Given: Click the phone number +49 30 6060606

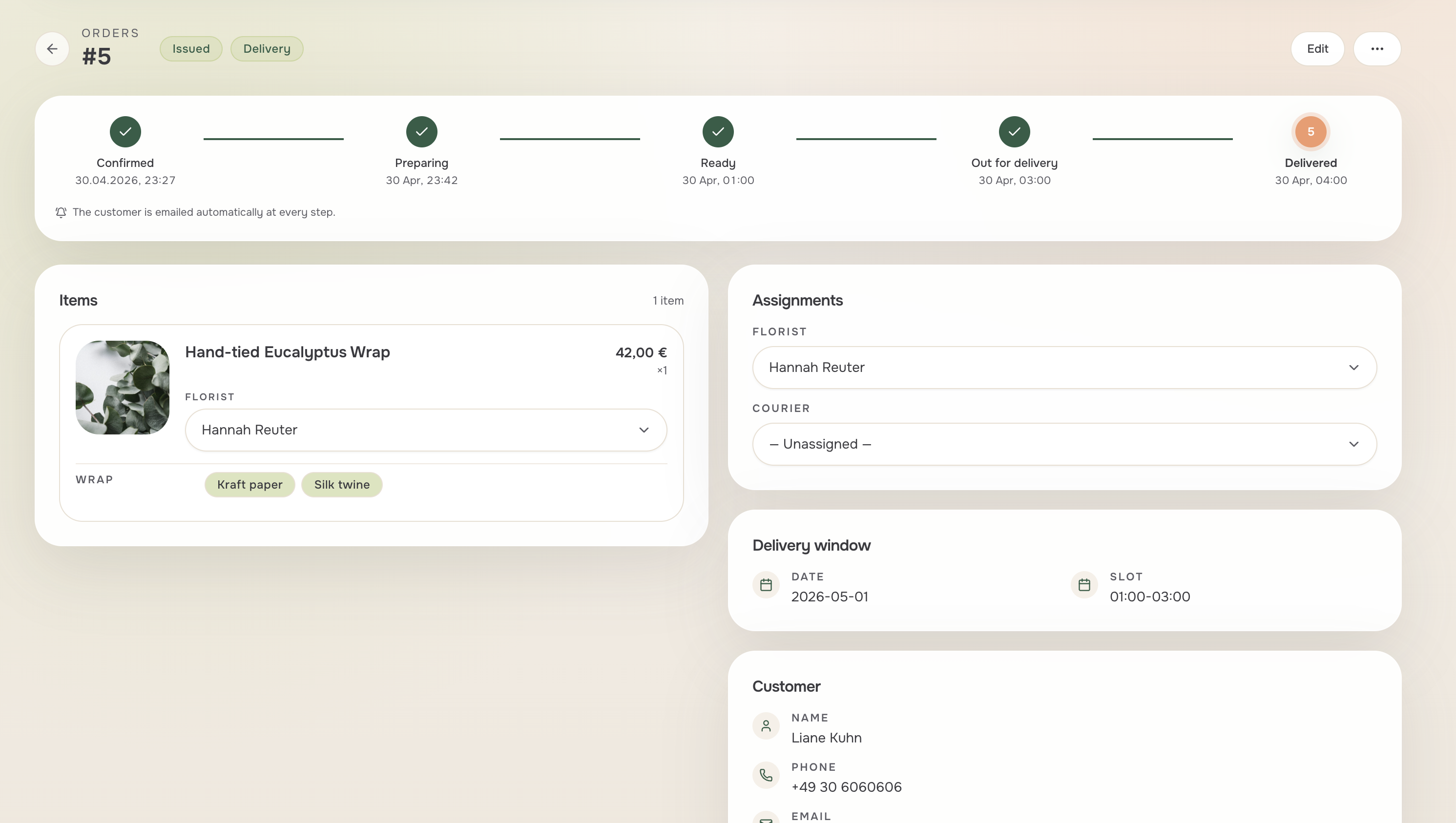Looking at the screenshot, I should [846, 787].
